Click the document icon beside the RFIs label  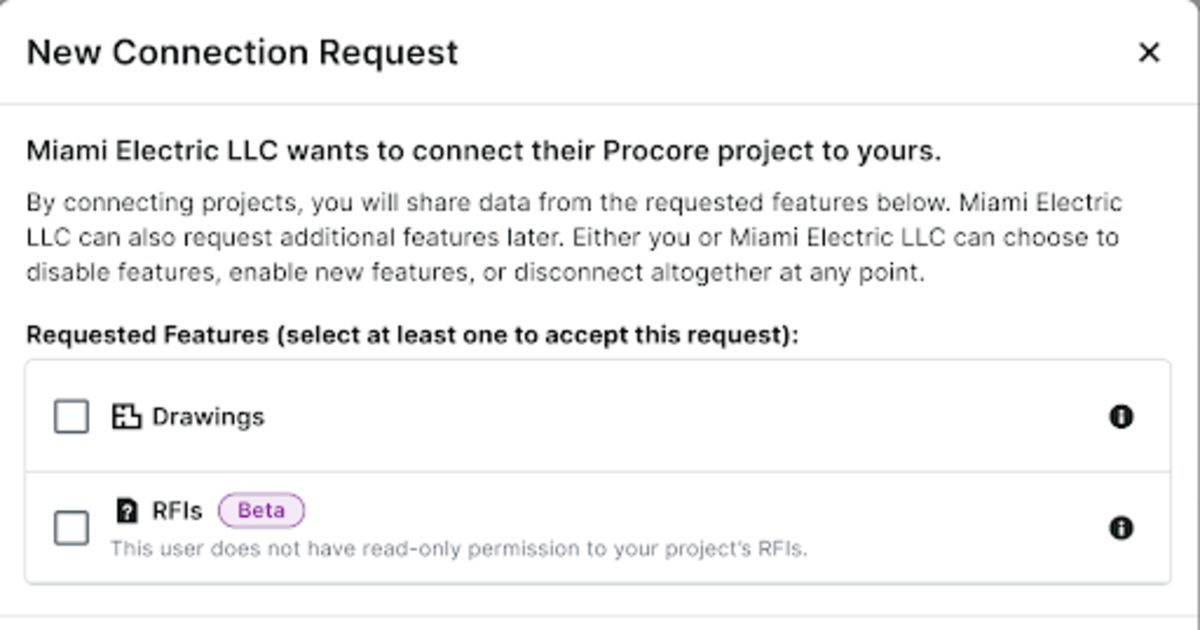click(x=129, y=509)
